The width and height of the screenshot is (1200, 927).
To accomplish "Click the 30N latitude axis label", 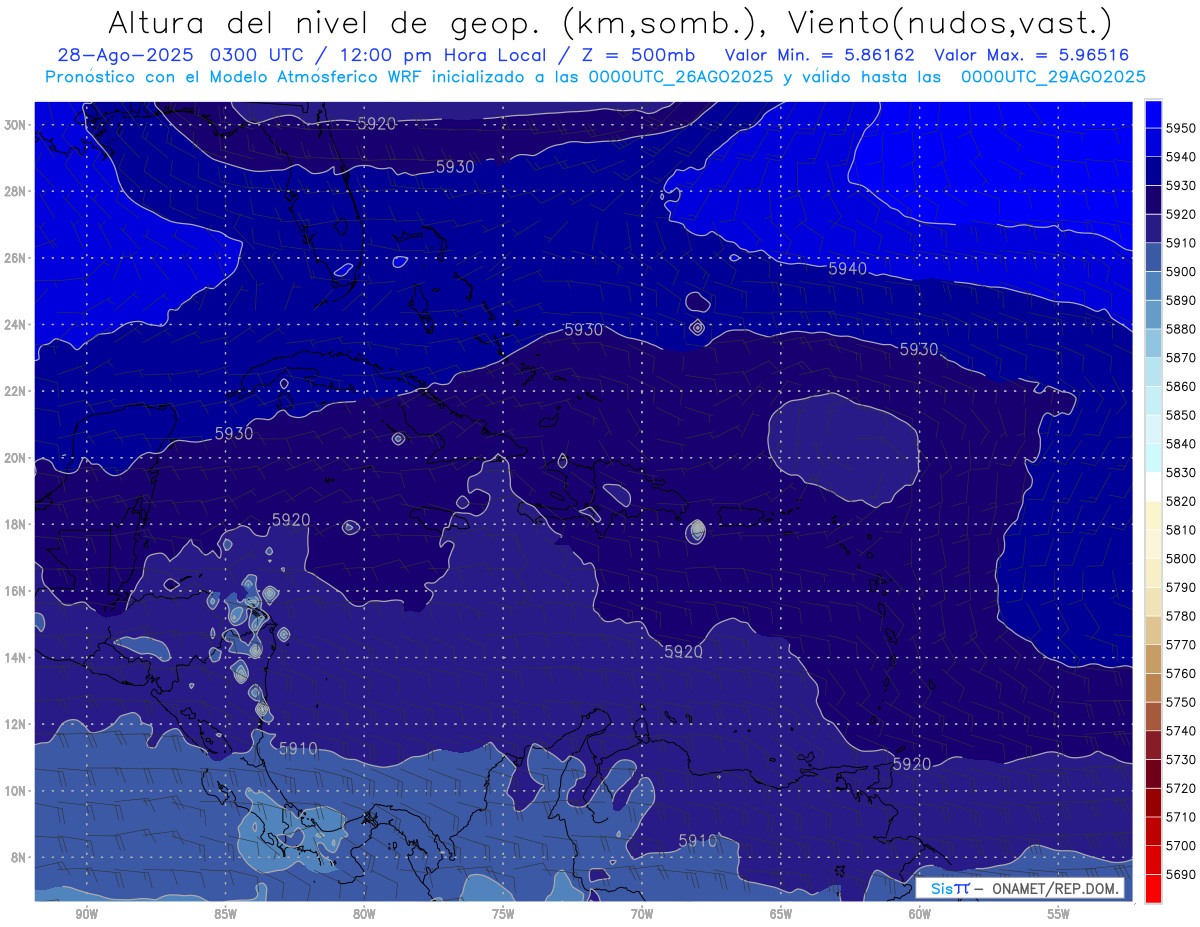I will [17, 125].
